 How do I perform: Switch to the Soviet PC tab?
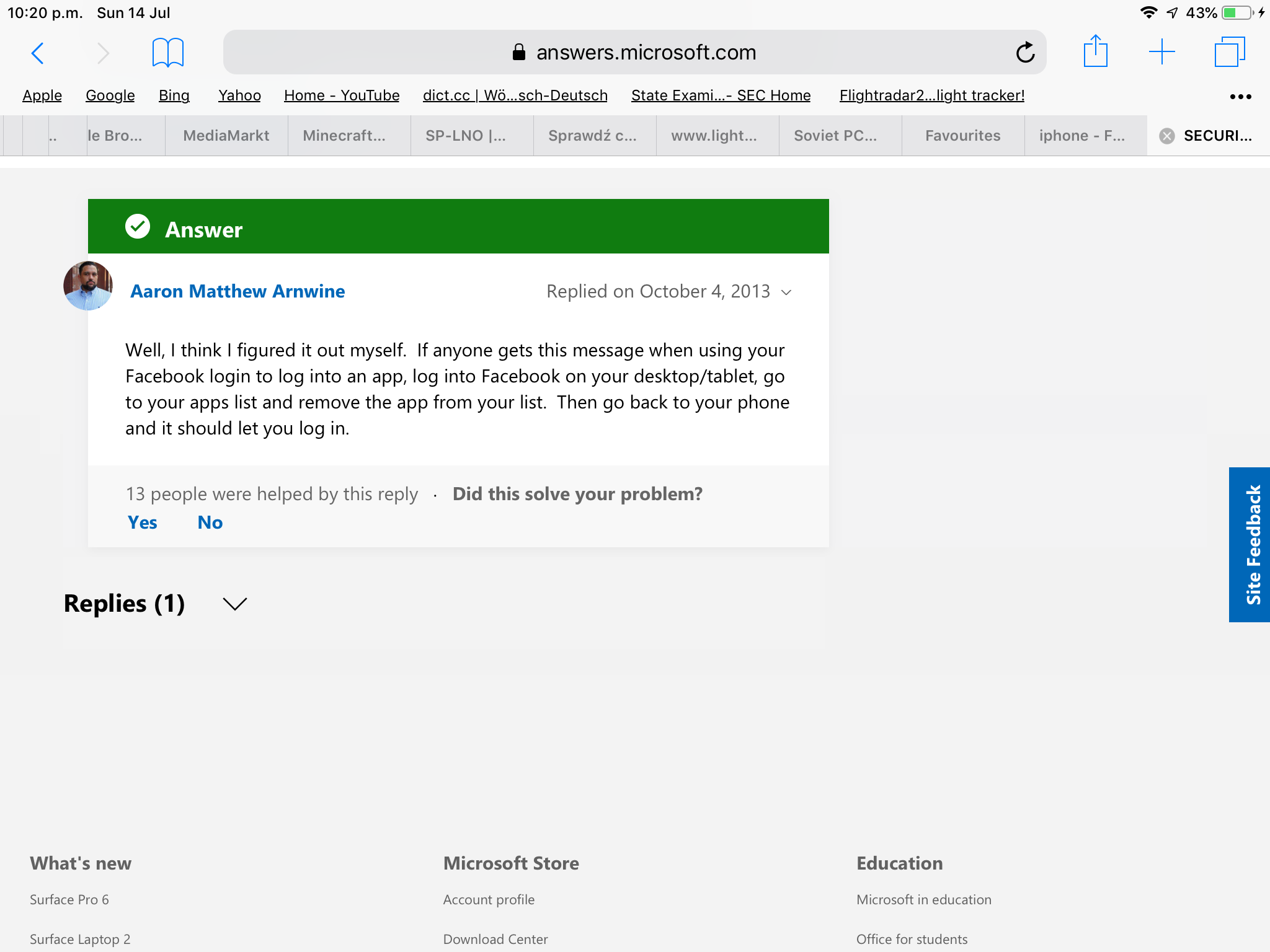(835, 136)
